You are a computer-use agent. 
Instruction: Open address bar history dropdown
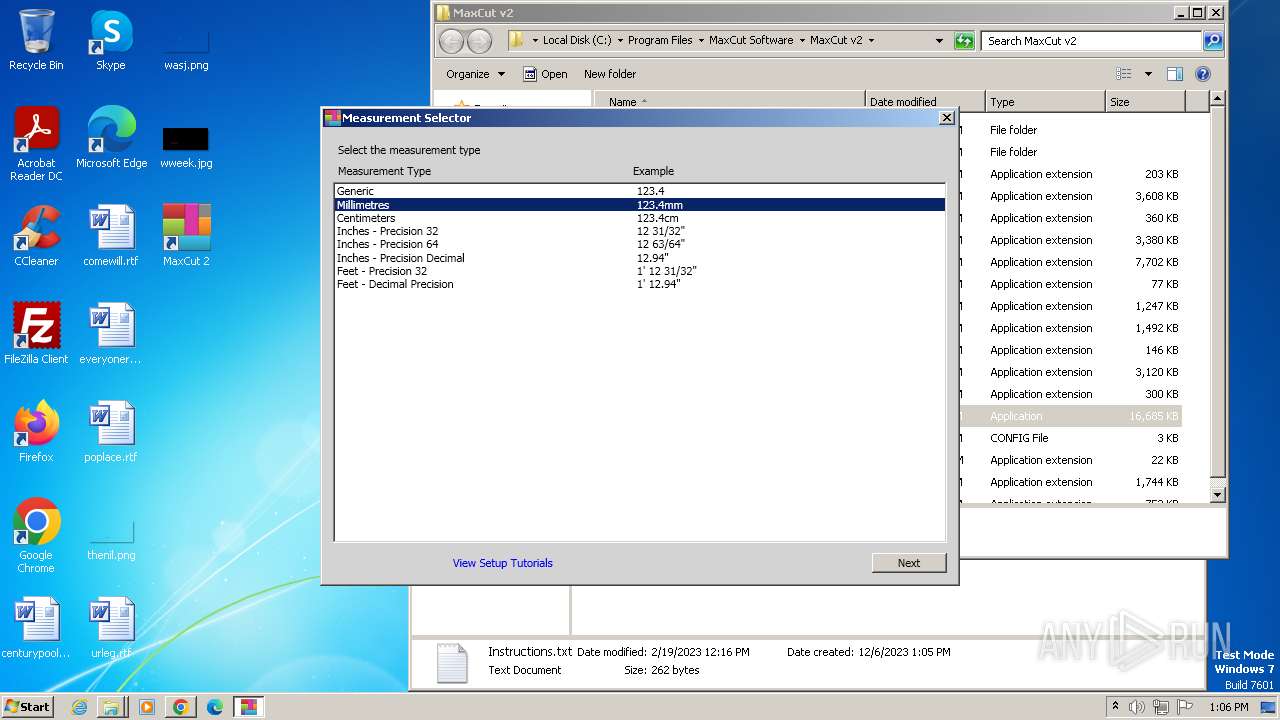939,41
